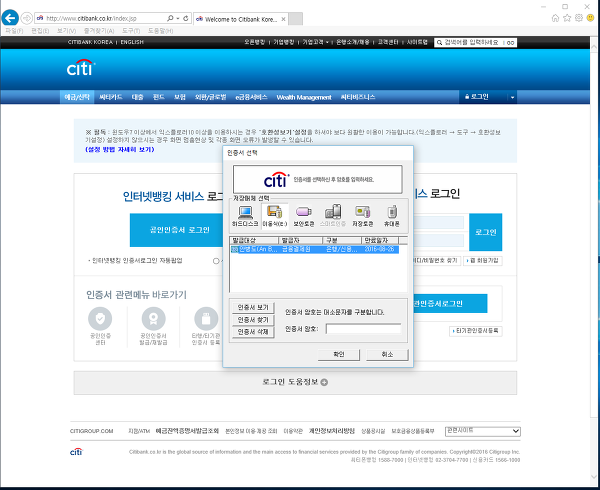
Task: Click the citi logo in the blue header
Action: [x=81, y=68]
